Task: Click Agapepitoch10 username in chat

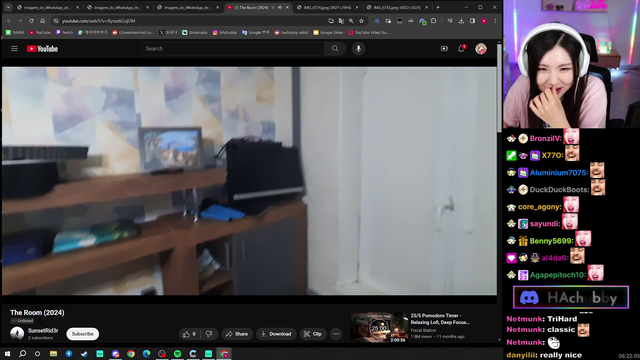Action: (558, 275)
